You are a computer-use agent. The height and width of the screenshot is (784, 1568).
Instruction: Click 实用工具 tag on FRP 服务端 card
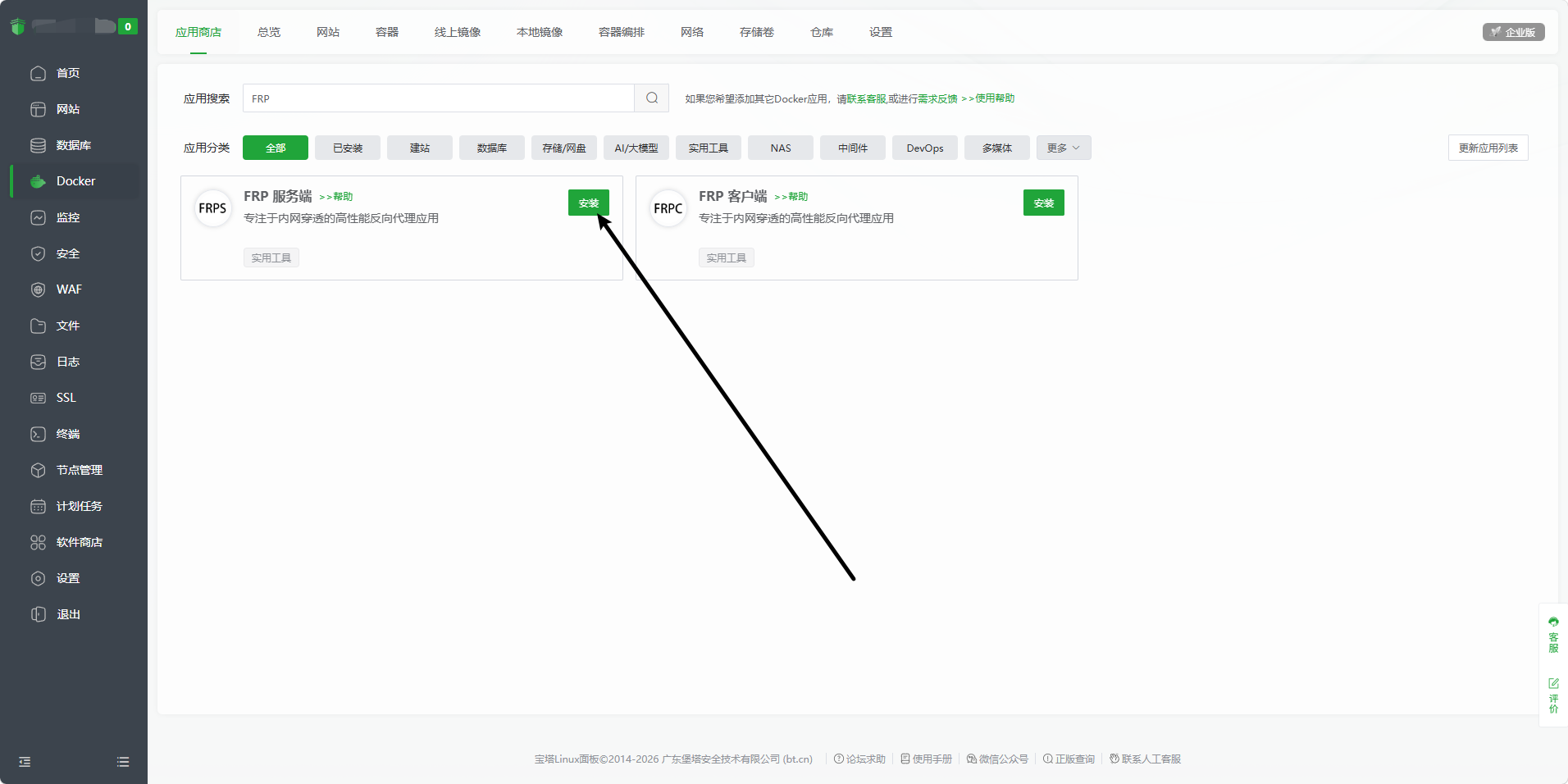click(271, 258)
